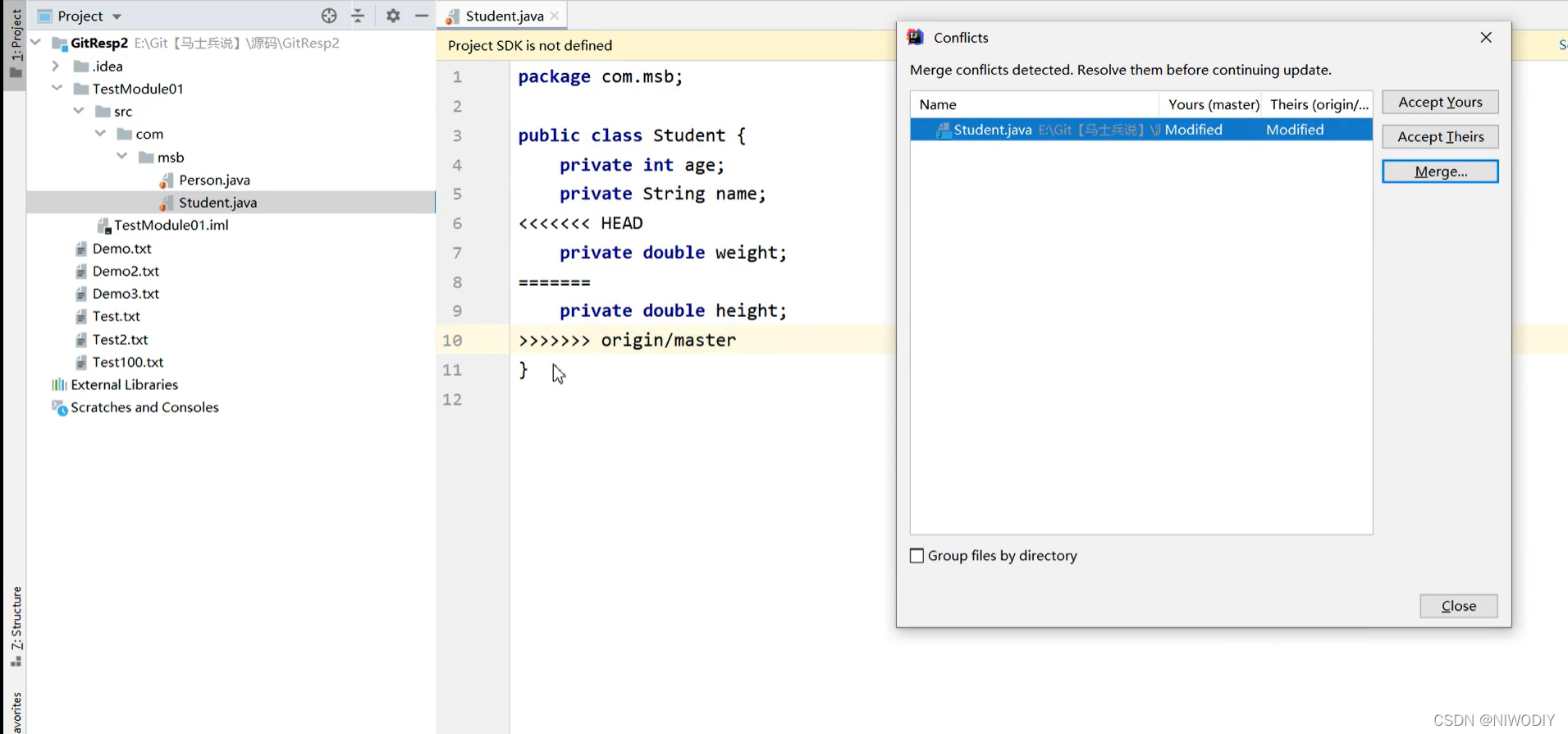Select Test2.txt in the project tree
This screenshot has height=734, width=1568.
120,339
